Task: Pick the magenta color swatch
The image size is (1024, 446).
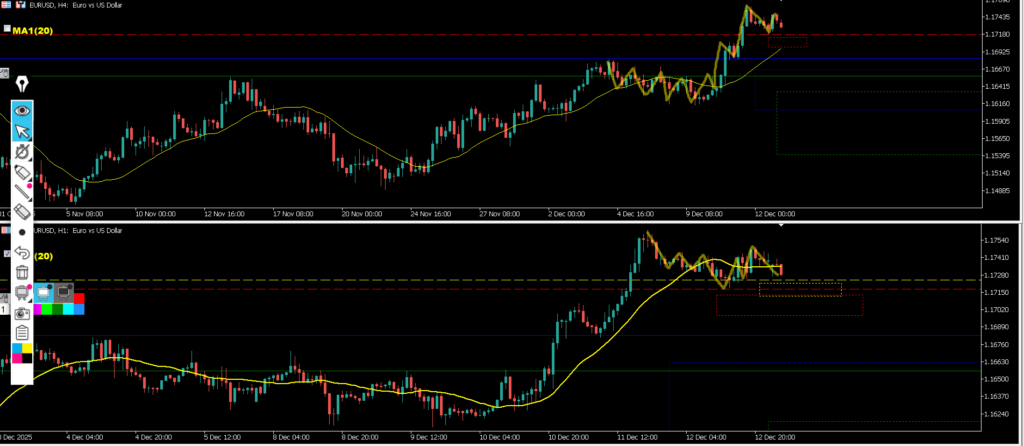Action: 37,310
